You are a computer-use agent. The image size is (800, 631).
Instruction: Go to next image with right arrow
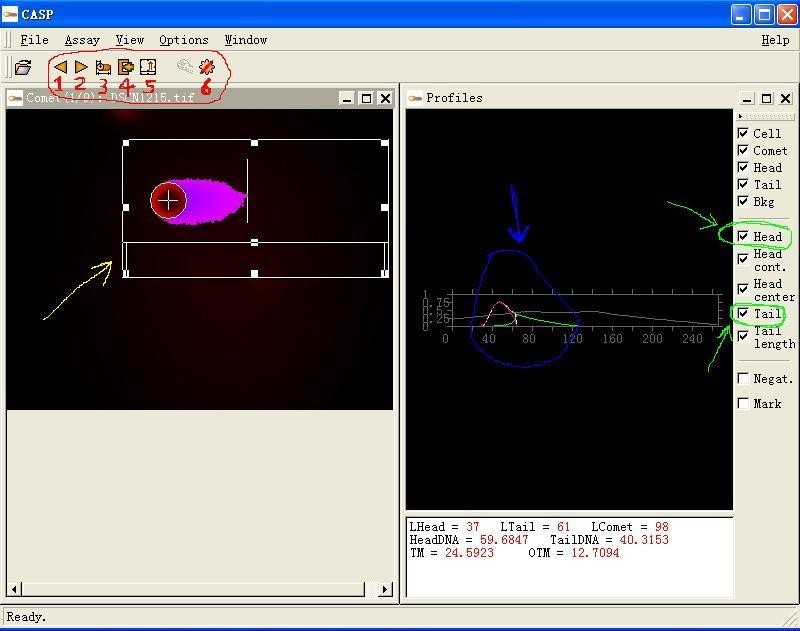tap(81, 67)
